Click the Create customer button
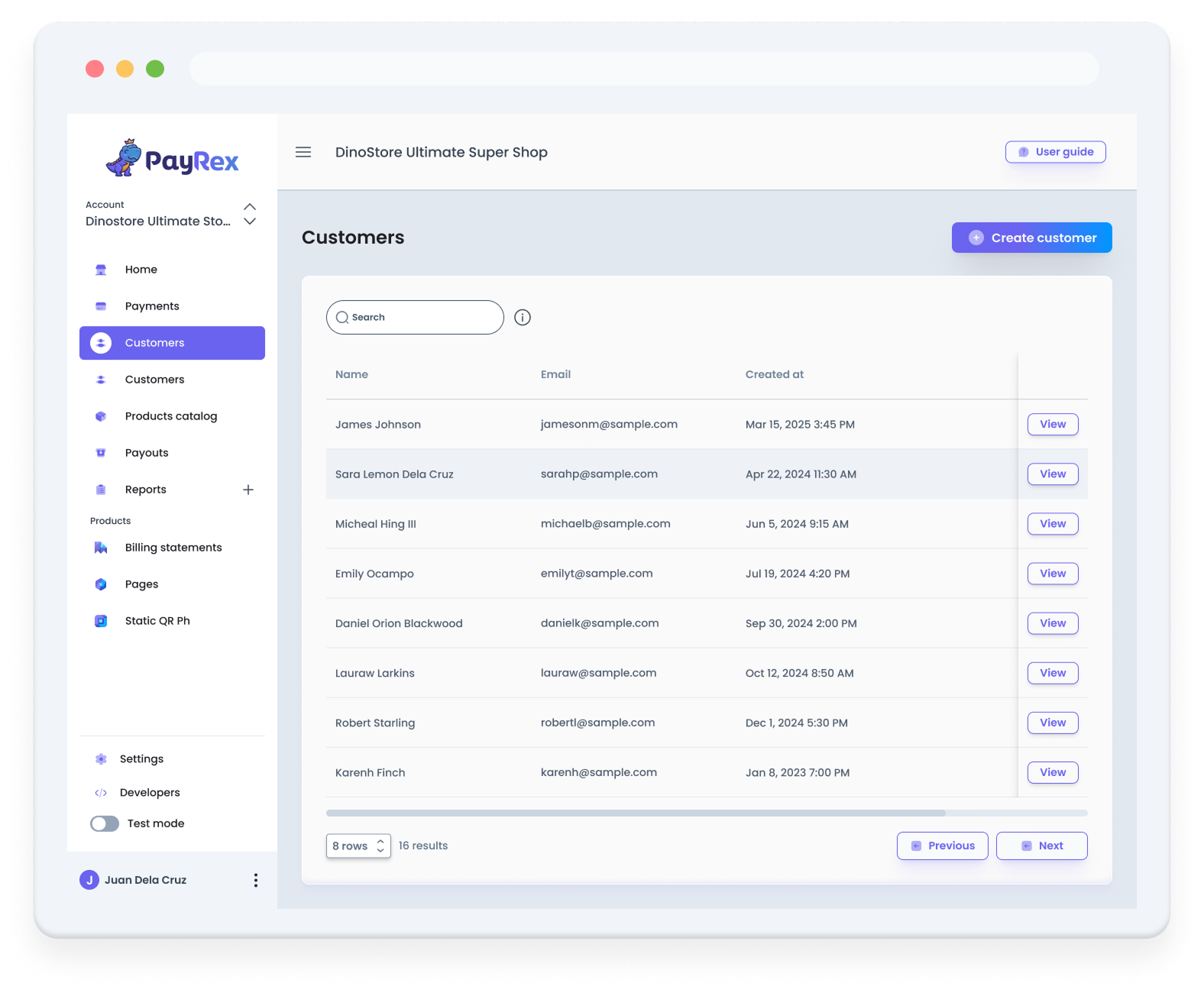Image resolution: width=1204 pixels, height=996 pixels. tap(1031, 238)
